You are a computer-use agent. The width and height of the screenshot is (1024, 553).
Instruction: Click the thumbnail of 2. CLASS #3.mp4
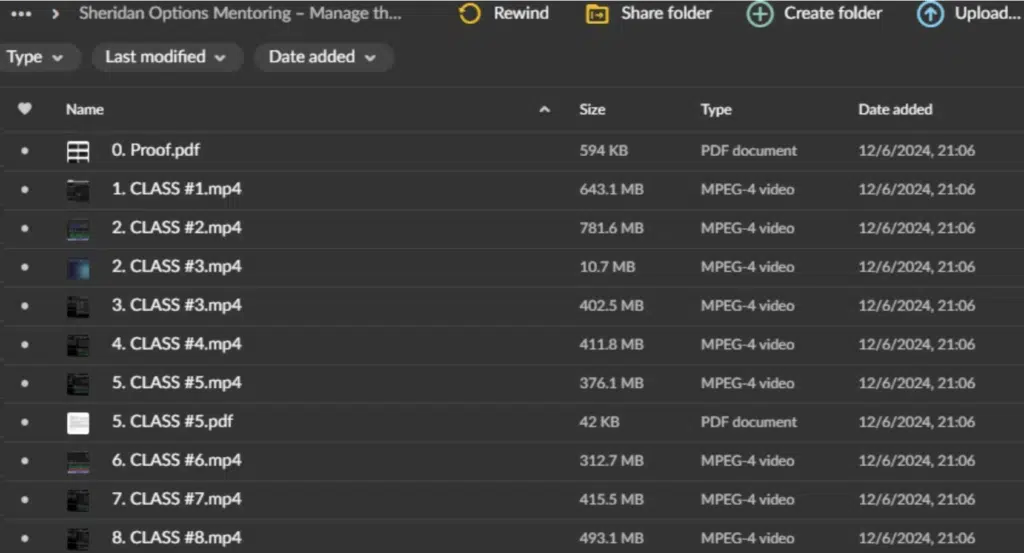click(x=78, y=268)
